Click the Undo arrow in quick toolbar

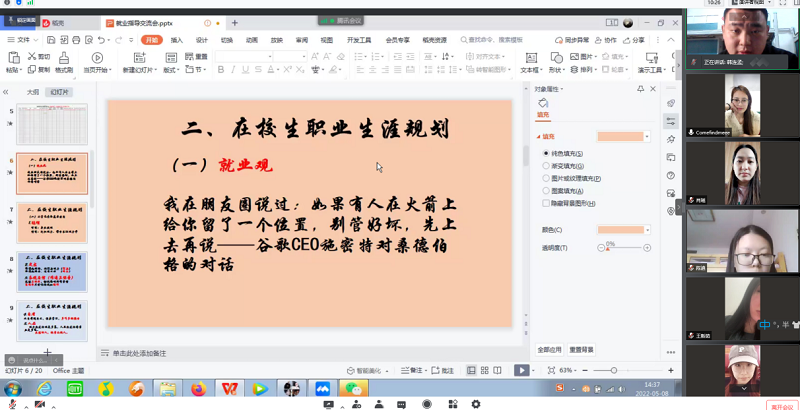pos(104,40)
